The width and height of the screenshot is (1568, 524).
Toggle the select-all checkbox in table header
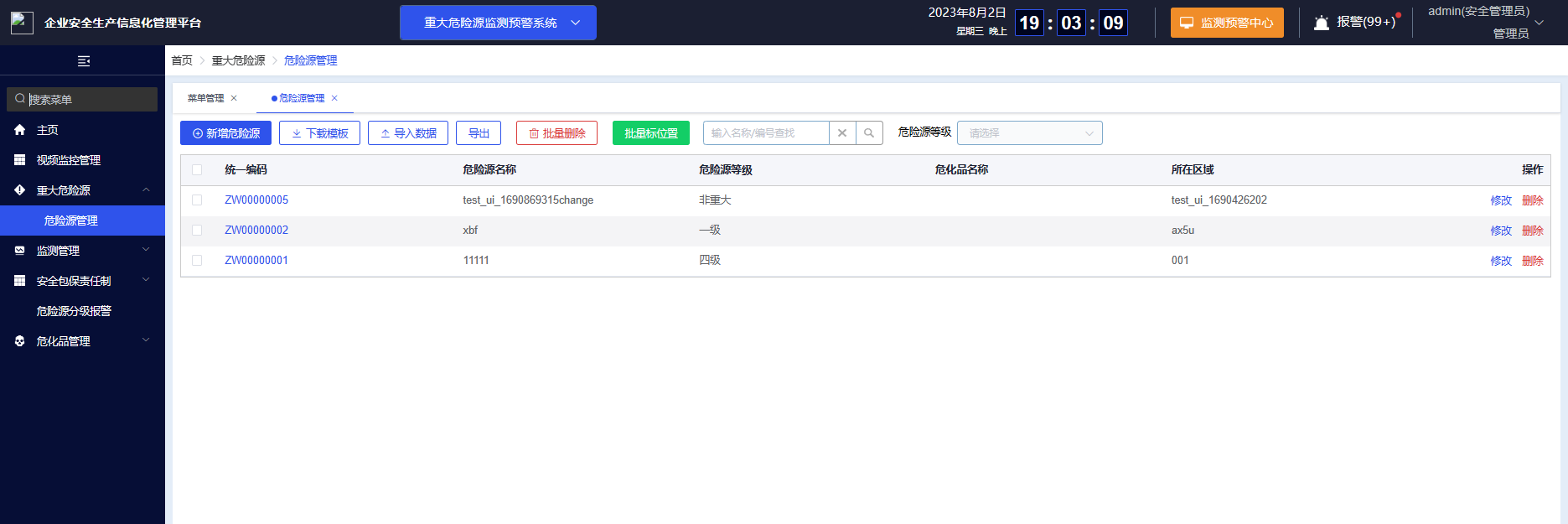tap(197, 169)
